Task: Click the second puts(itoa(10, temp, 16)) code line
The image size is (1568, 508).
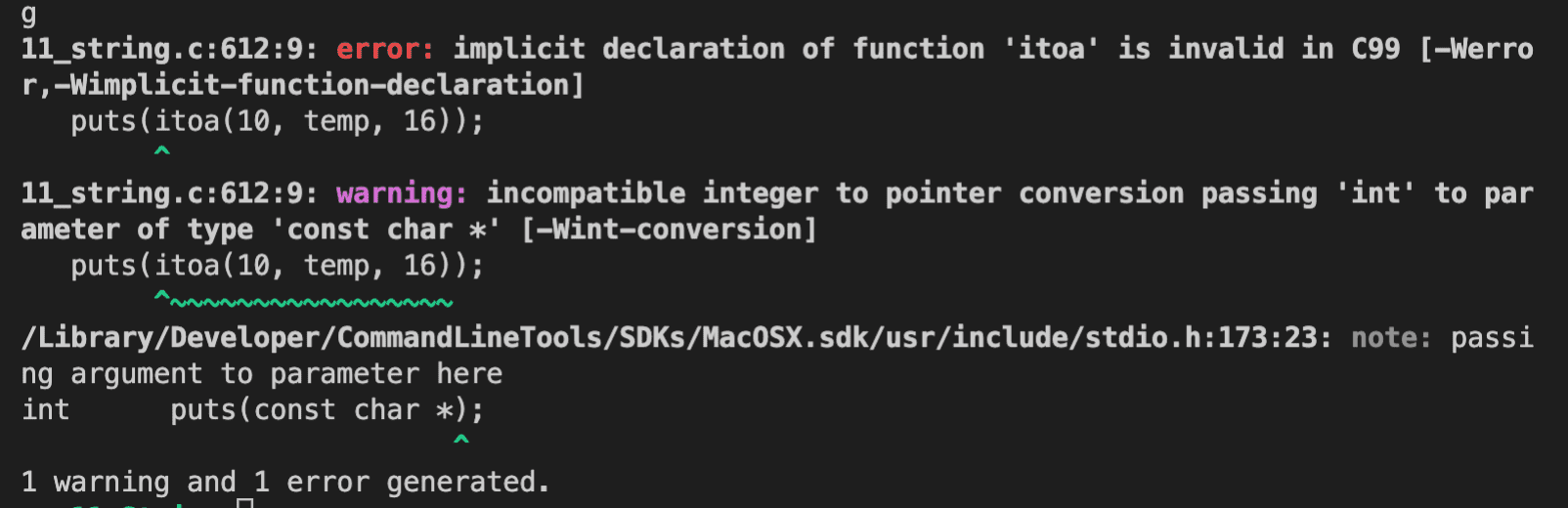Action: tap(277, 266)
